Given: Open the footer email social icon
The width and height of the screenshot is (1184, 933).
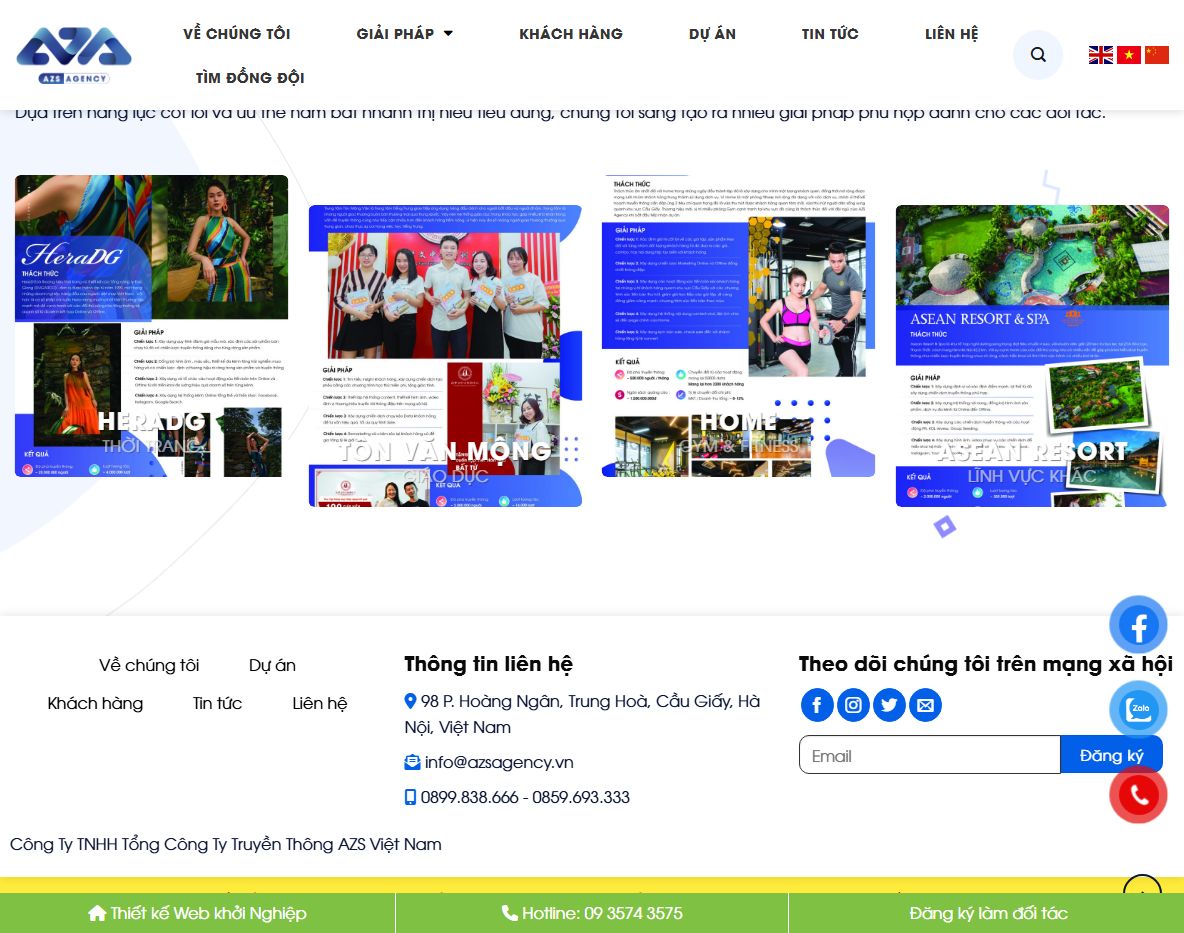Looking at the screenshot, I should pyautogui.click(x=925, y=705).
